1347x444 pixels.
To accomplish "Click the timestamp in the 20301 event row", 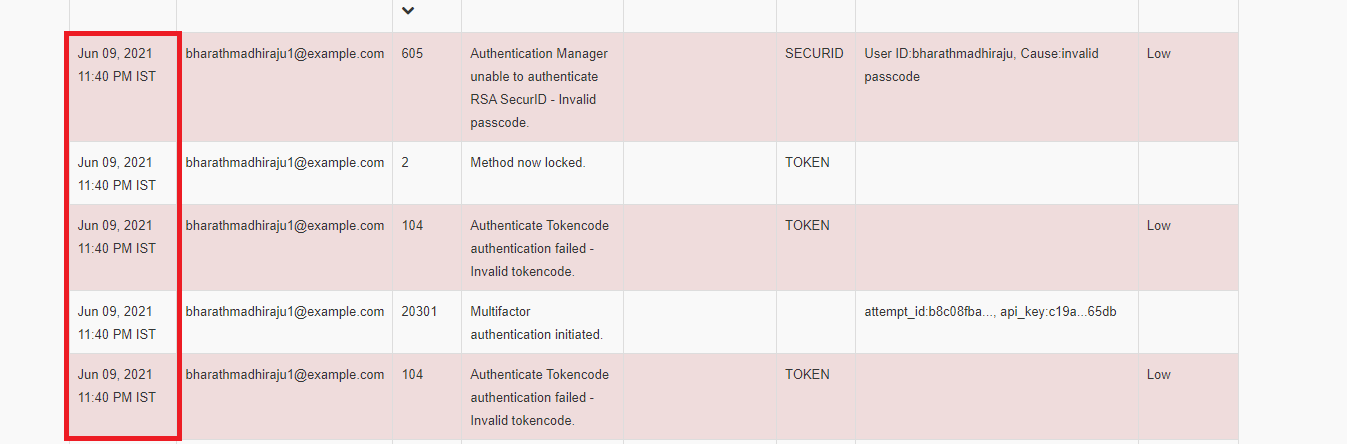I will [x=117, y=323].
